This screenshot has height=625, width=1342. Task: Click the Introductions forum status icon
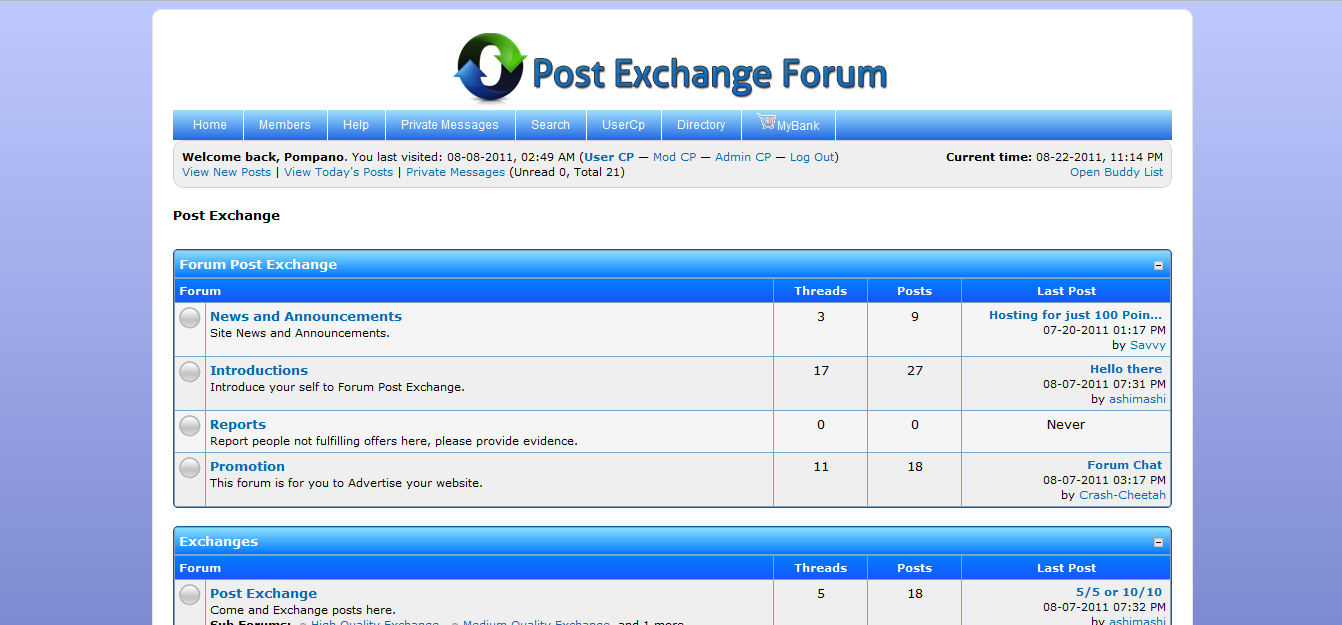[x=190, y=372]
